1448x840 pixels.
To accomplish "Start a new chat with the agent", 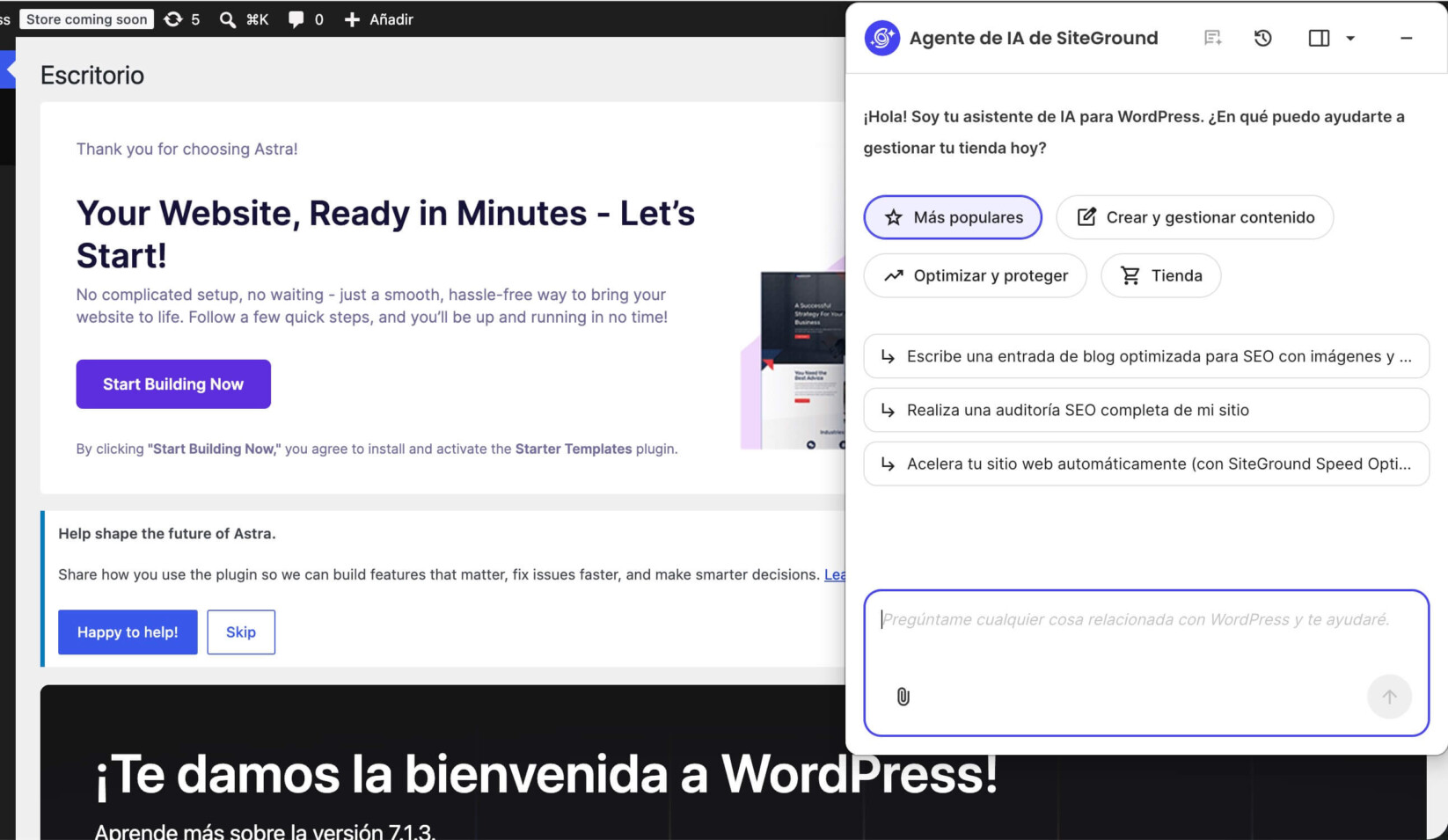I will (x=1213, y=38).
